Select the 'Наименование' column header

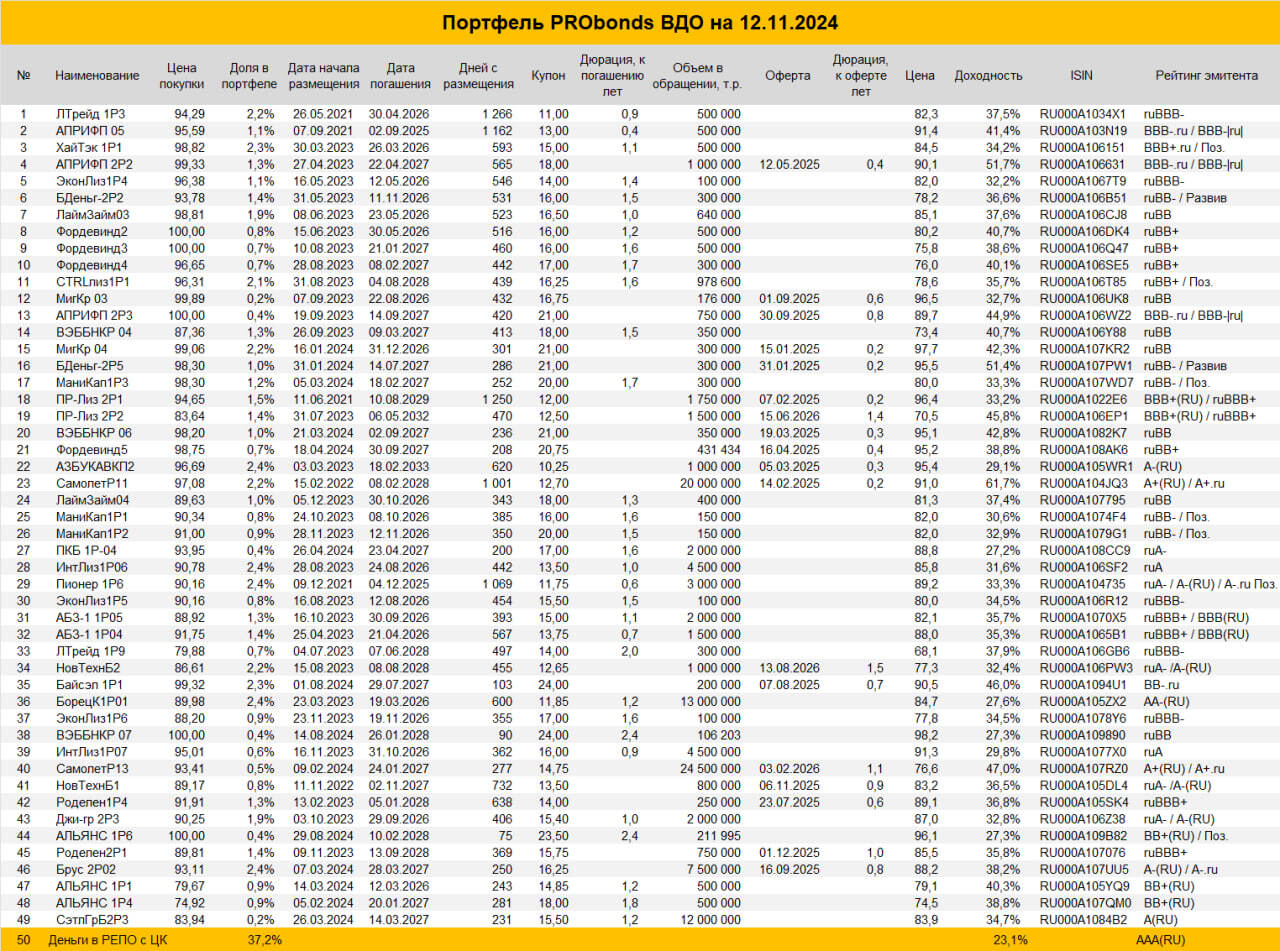(x=97, y=76)
